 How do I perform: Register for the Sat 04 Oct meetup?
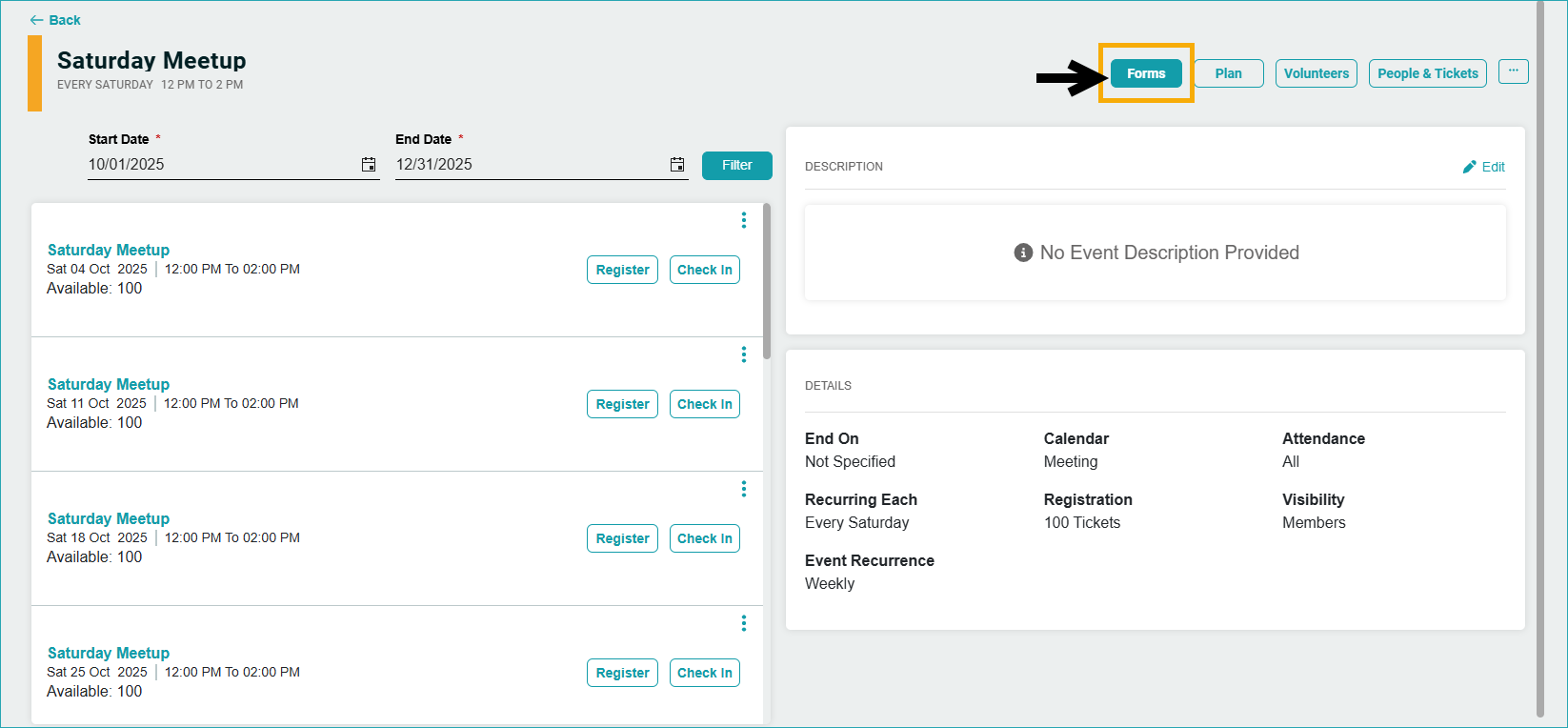click(622, 270)
